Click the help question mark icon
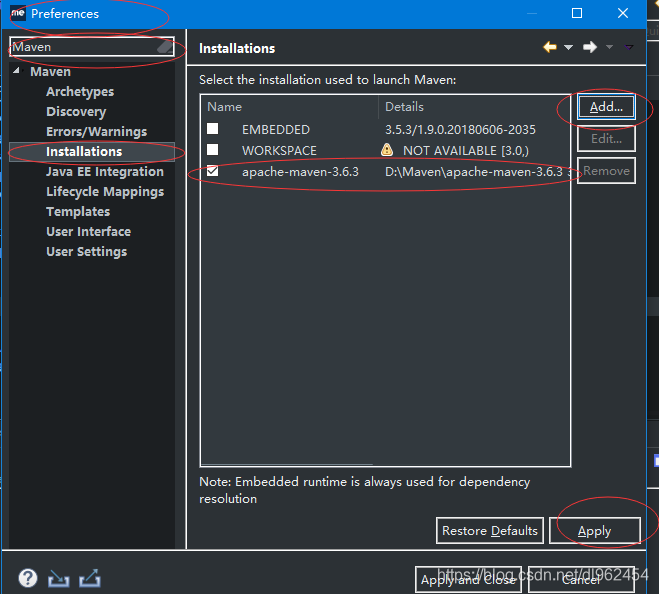 tap(28, 578)
